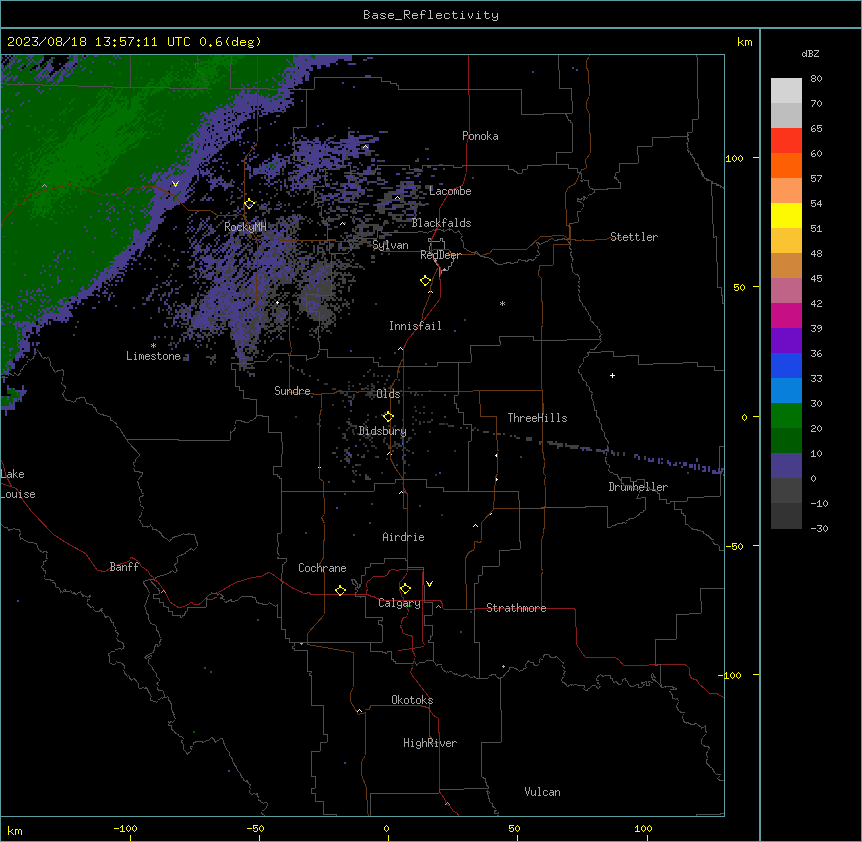The image size is (862, 842).
Task: Click the yellow V marker on the northwest echo edge
Action: (175, 184)
